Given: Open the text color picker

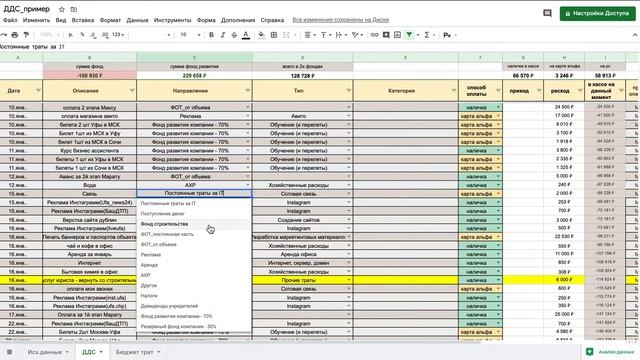Looking at the screenshot, I should tap(246, 35).
